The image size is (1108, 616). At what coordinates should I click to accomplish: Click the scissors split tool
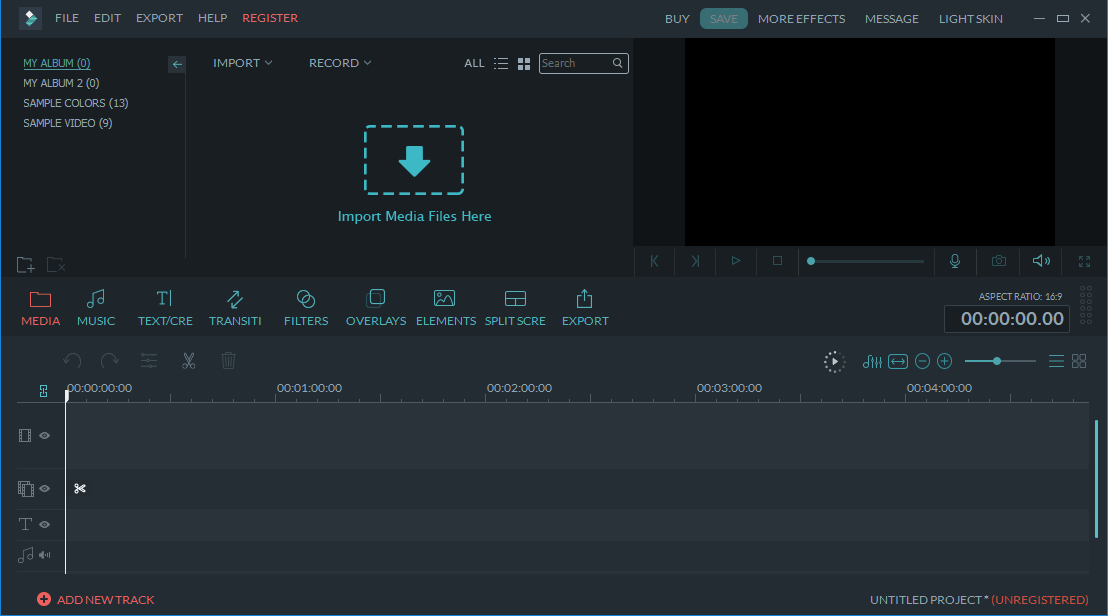pos(188,361)
